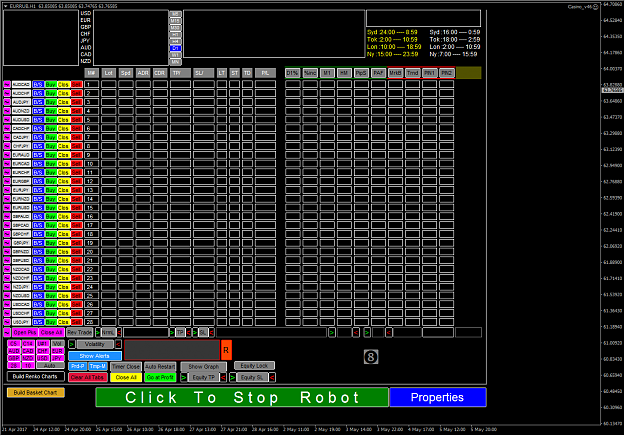Viewport: 625px width, 436px height.
Task: Click the chart icon beside Open Pks
Action: [x=7, y=332]
